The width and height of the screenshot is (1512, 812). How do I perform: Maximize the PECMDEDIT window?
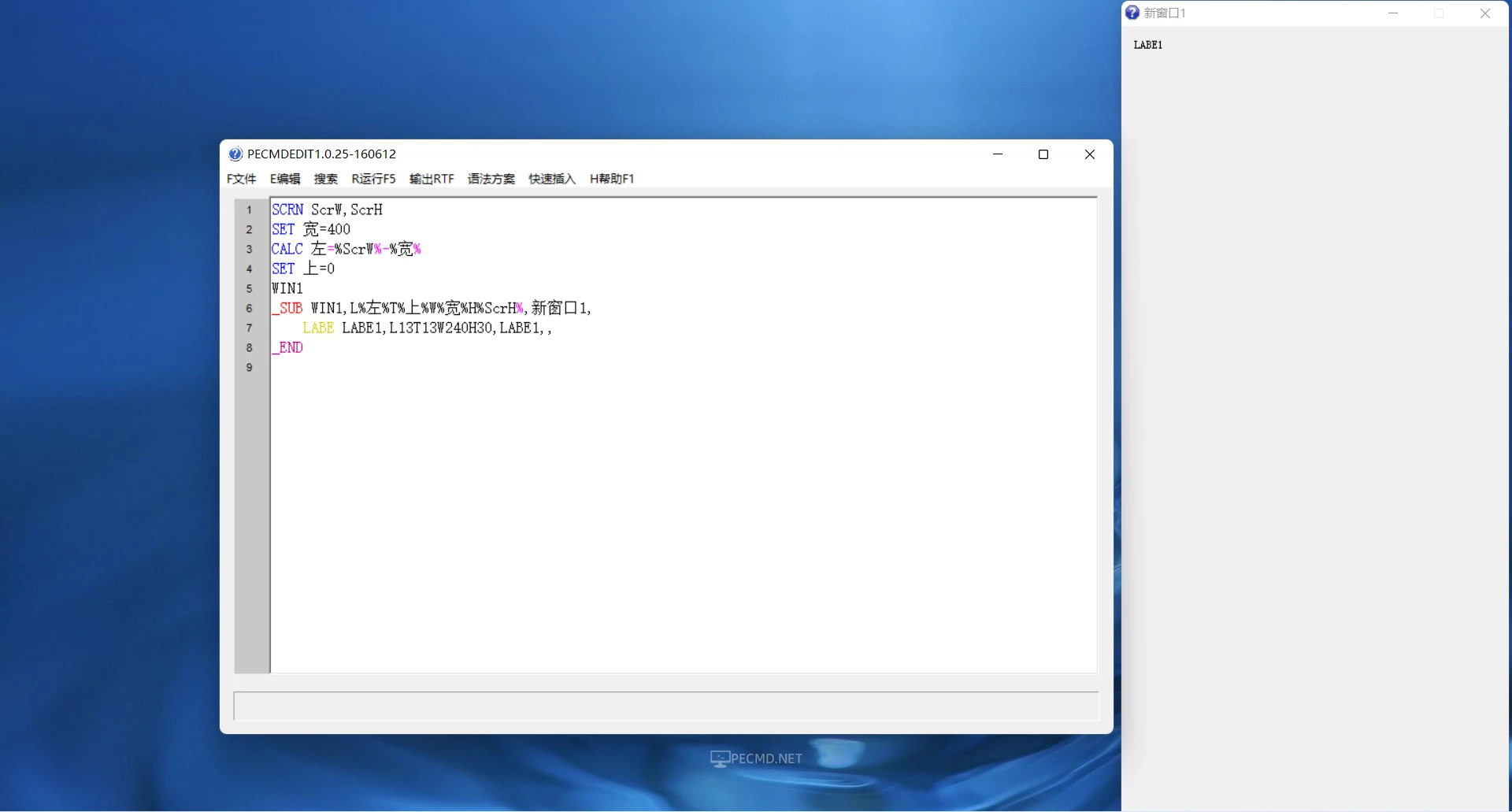tap(1043, 154)
